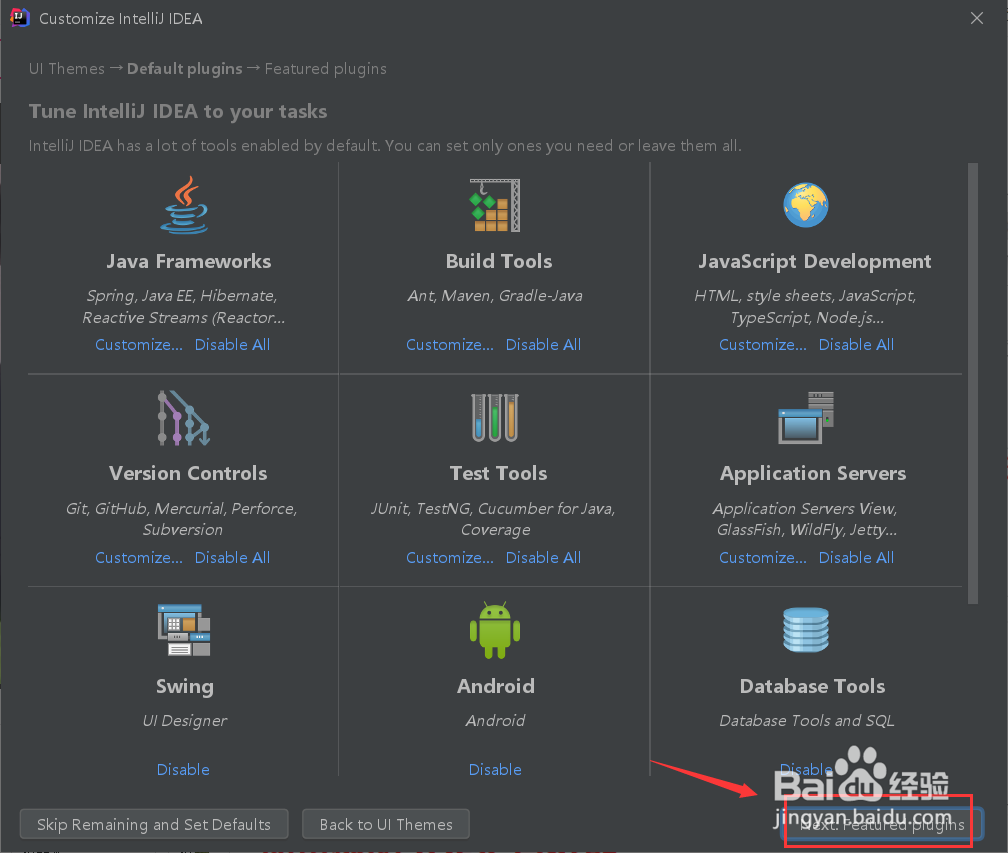Viewport: 1008px width, 853px height.
Task: Click the 'Database Tools and SQL' description
Action: pos(807,721)
